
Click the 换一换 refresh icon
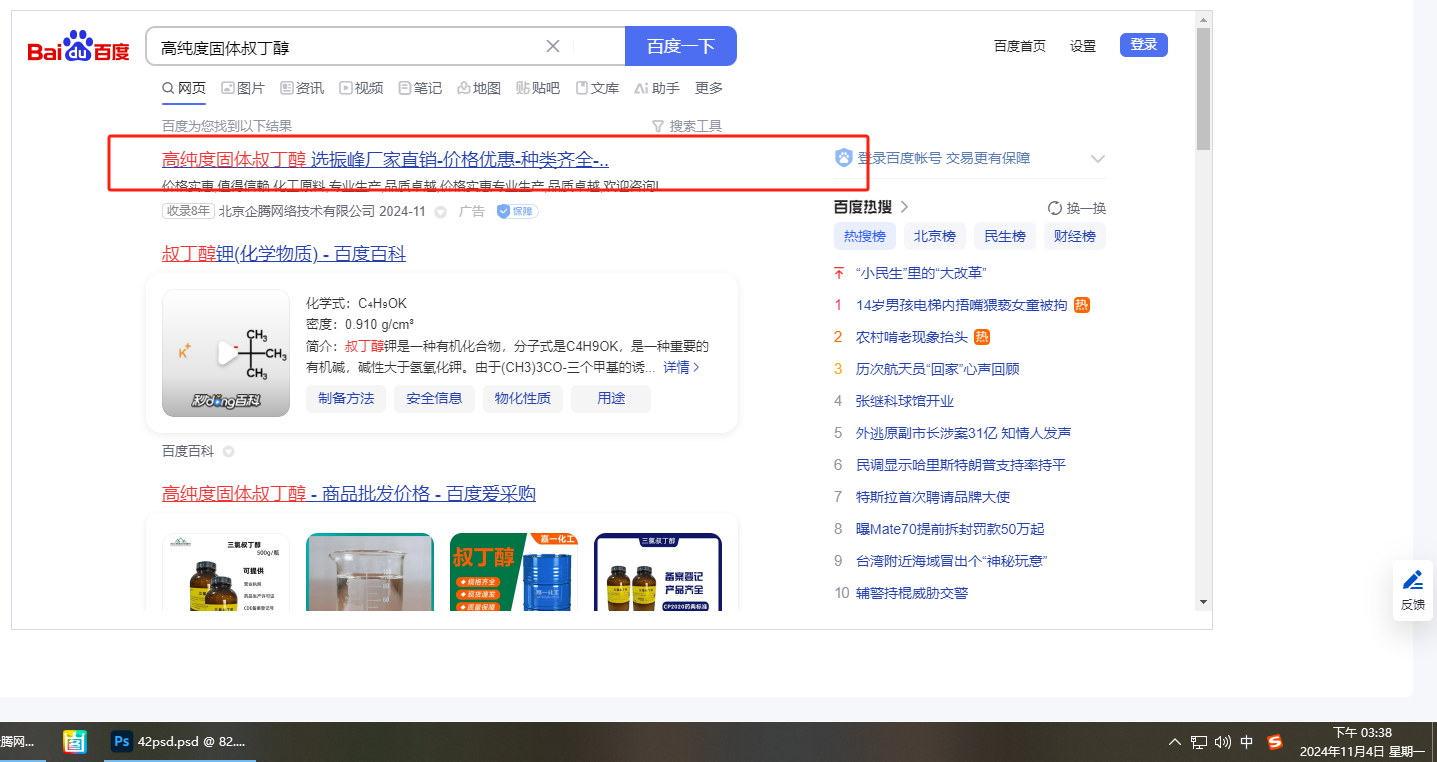[1054, 208]
